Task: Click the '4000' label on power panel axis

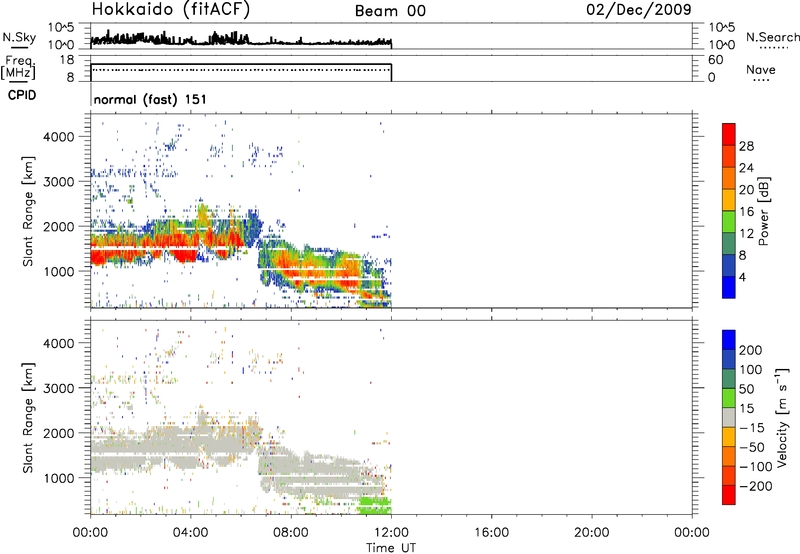Action: 58,136
